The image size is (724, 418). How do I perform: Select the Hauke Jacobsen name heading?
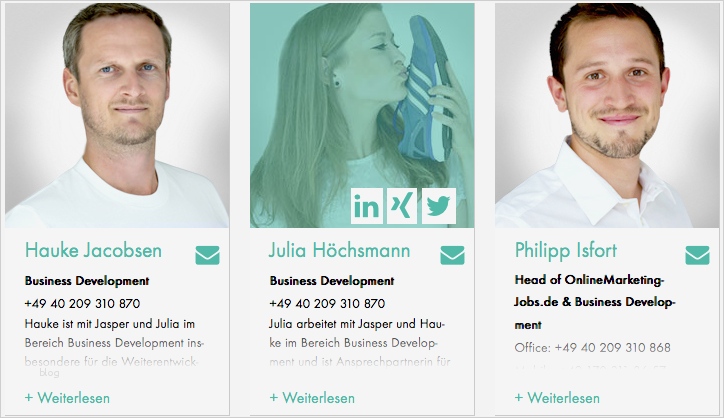pos(93,251)
